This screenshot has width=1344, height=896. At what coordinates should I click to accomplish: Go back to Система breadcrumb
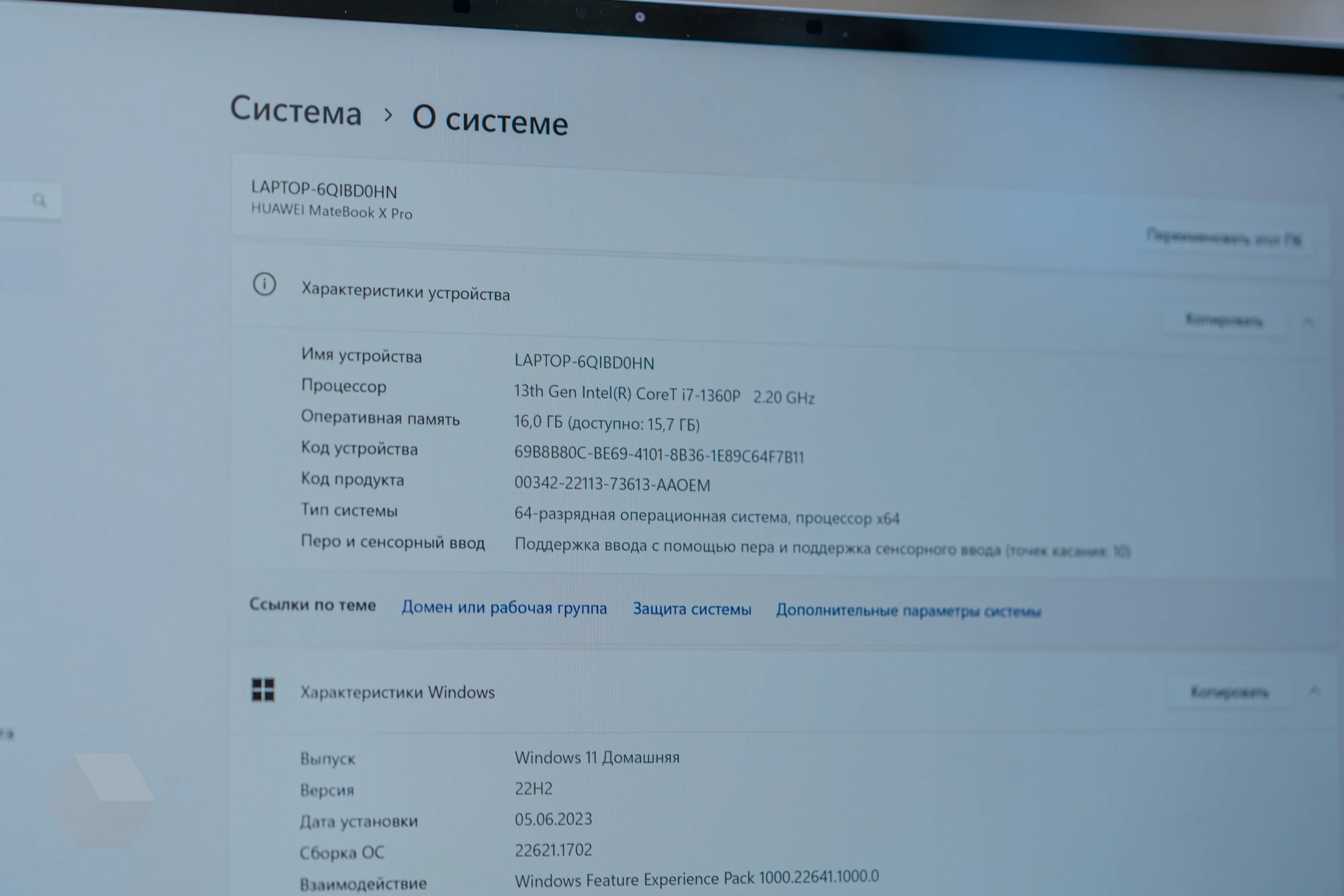pos(296,110)
